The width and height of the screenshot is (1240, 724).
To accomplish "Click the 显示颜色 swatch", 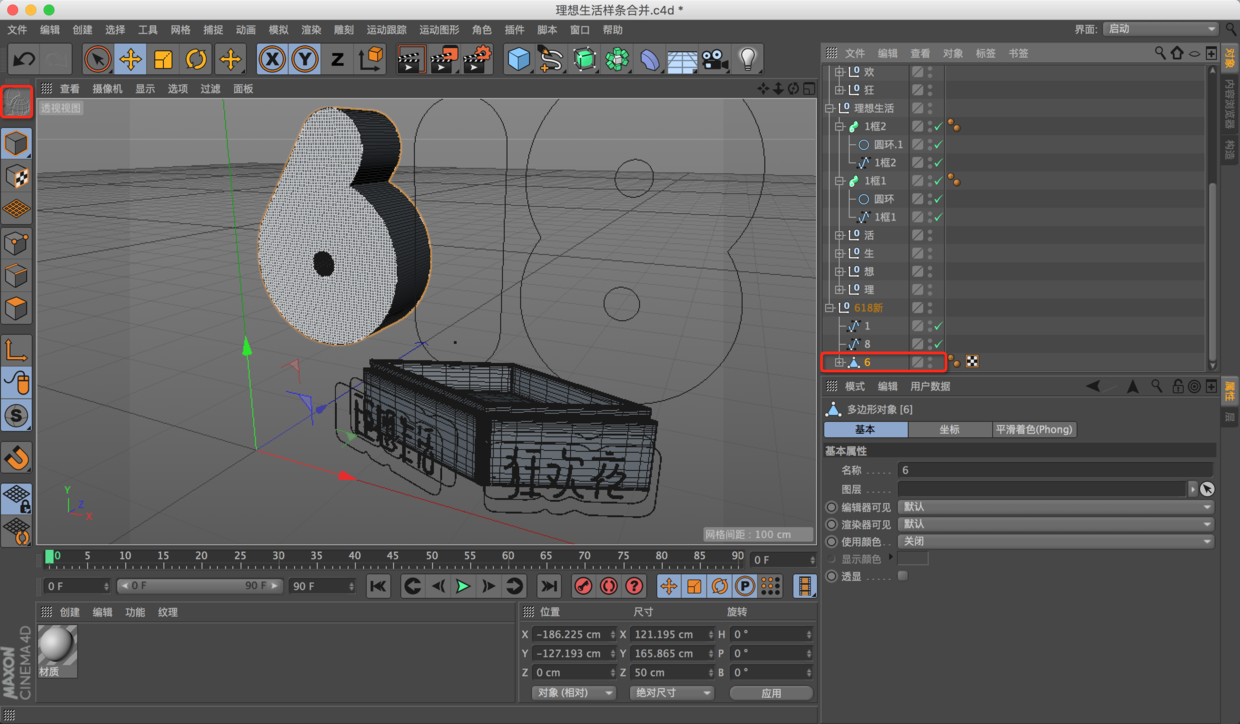I will point(913,559).
